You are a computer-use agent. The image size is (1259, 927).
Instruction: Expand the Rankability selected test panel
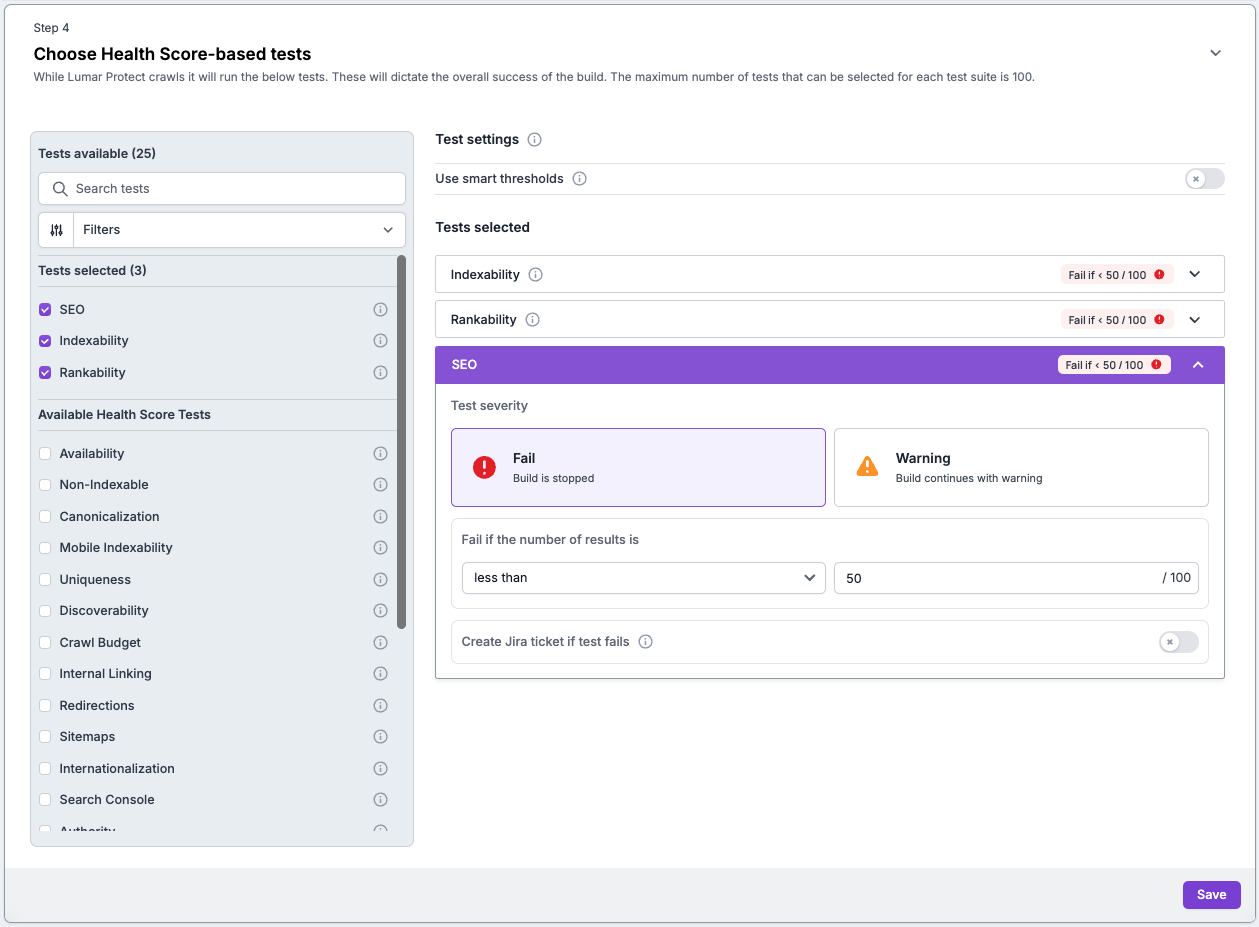click(x=1194, y=320)
